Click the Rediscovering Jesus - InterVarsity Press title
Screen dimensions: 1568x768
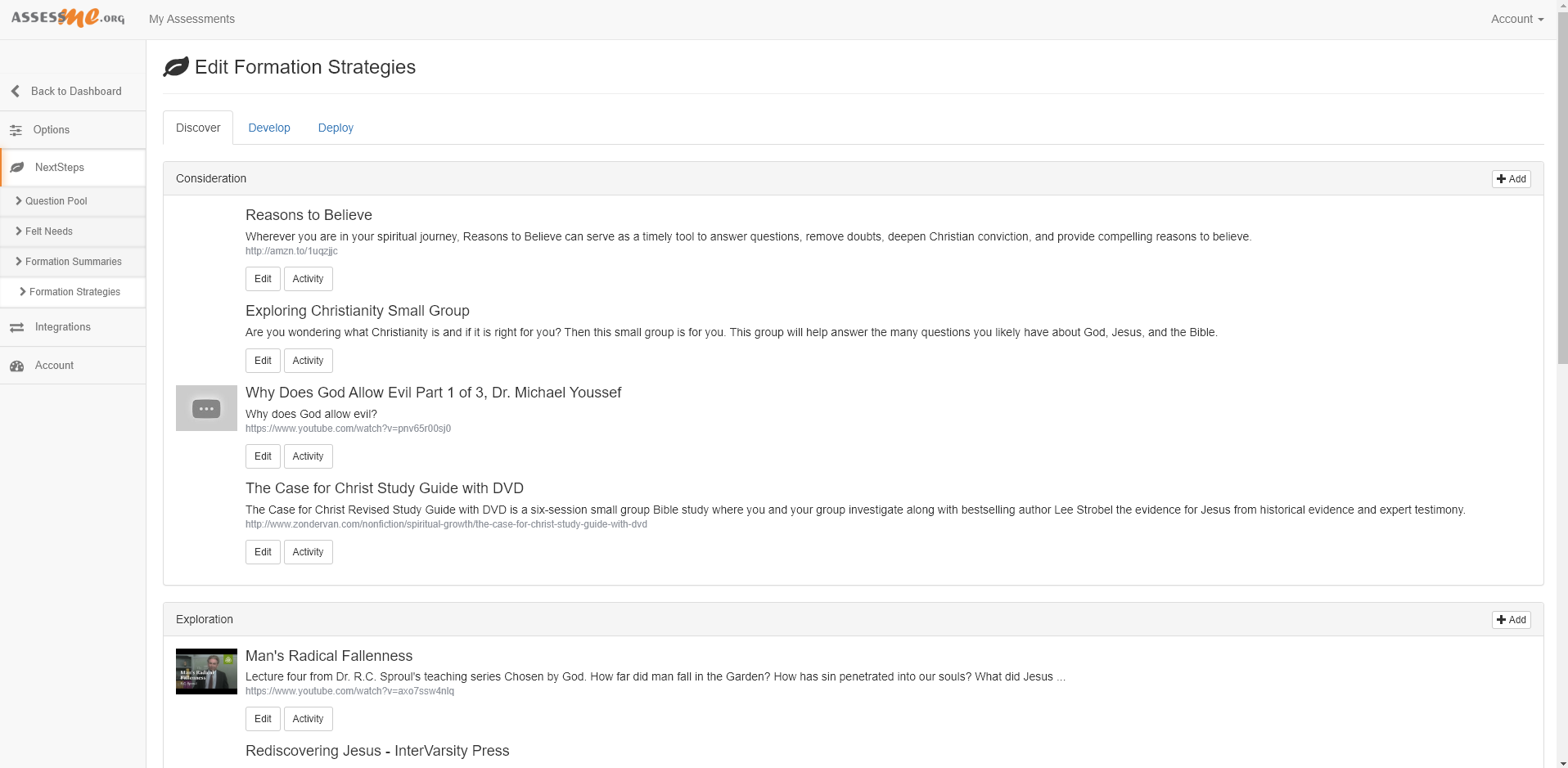pos(377,751)
